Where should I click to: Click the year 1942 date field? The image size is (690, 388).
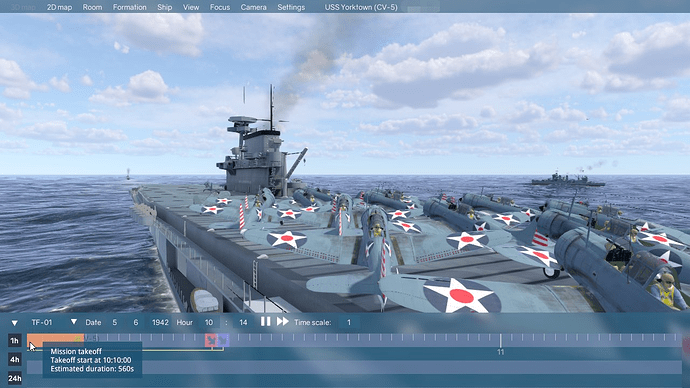(x=160, y=322)
